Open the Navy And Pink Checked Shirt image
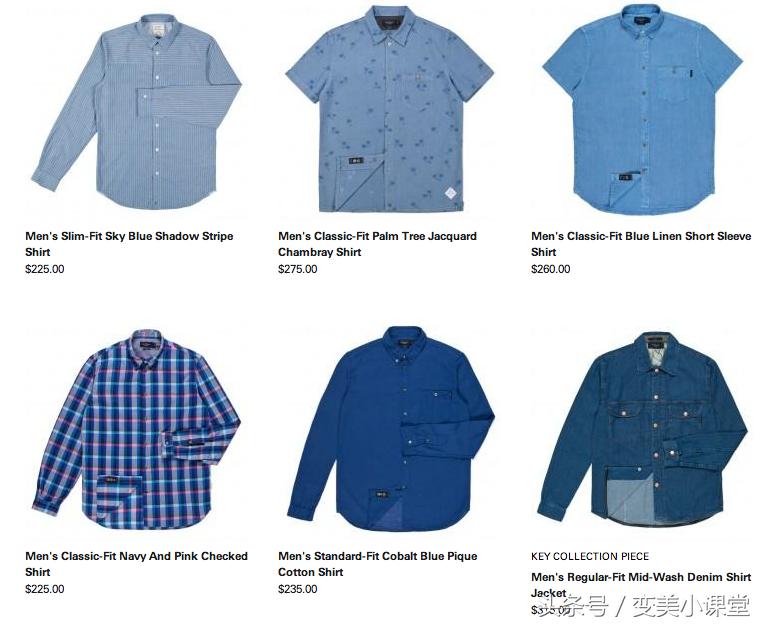Screen dimensions: 765x627 tap(136, 429)
